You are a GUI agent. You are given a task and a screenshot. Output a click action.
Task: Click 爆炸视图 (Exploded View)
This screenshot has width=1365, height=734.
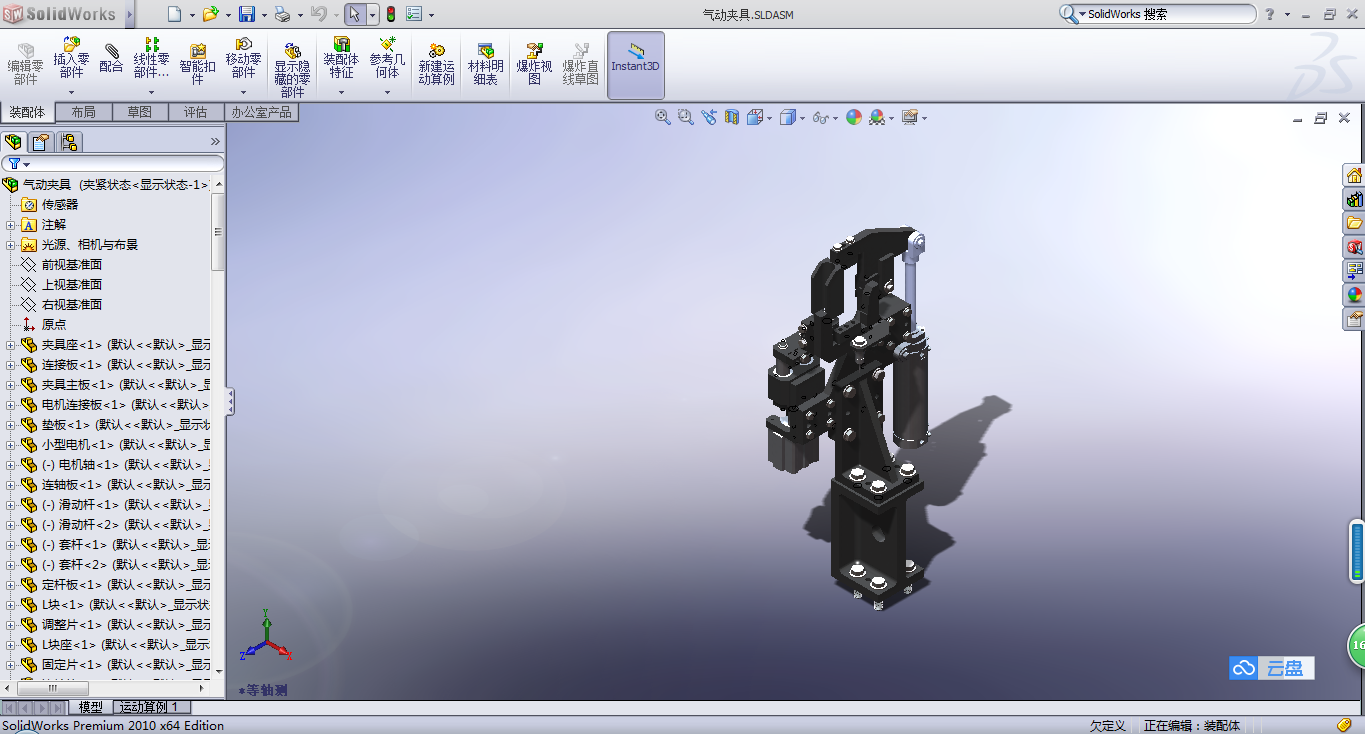(x=534, y=65)
